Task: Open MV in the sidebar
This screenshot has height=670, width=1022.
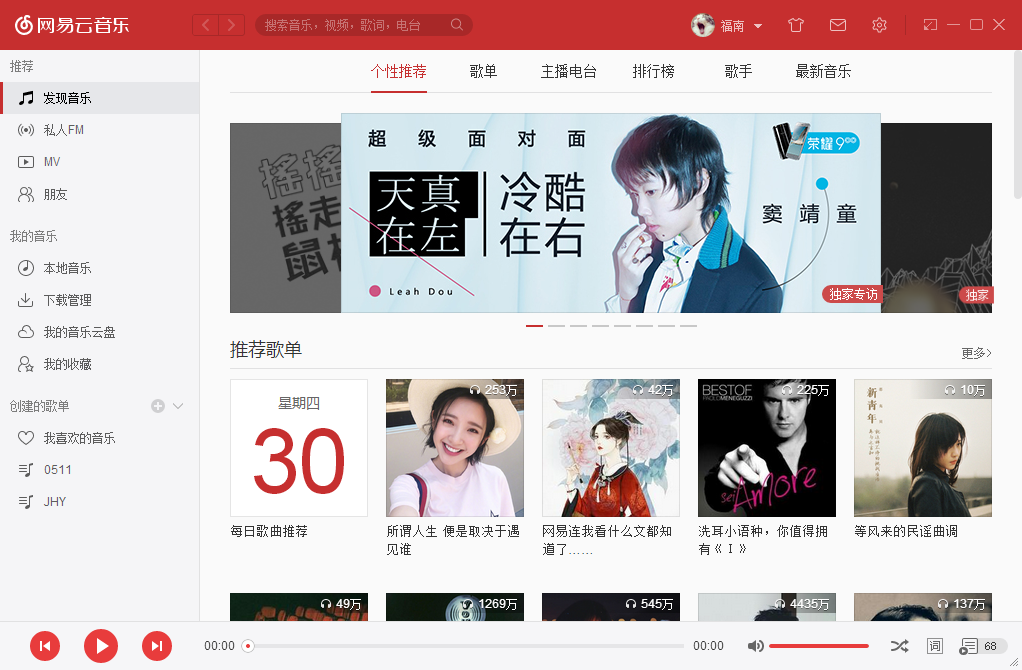Action: 100,162
